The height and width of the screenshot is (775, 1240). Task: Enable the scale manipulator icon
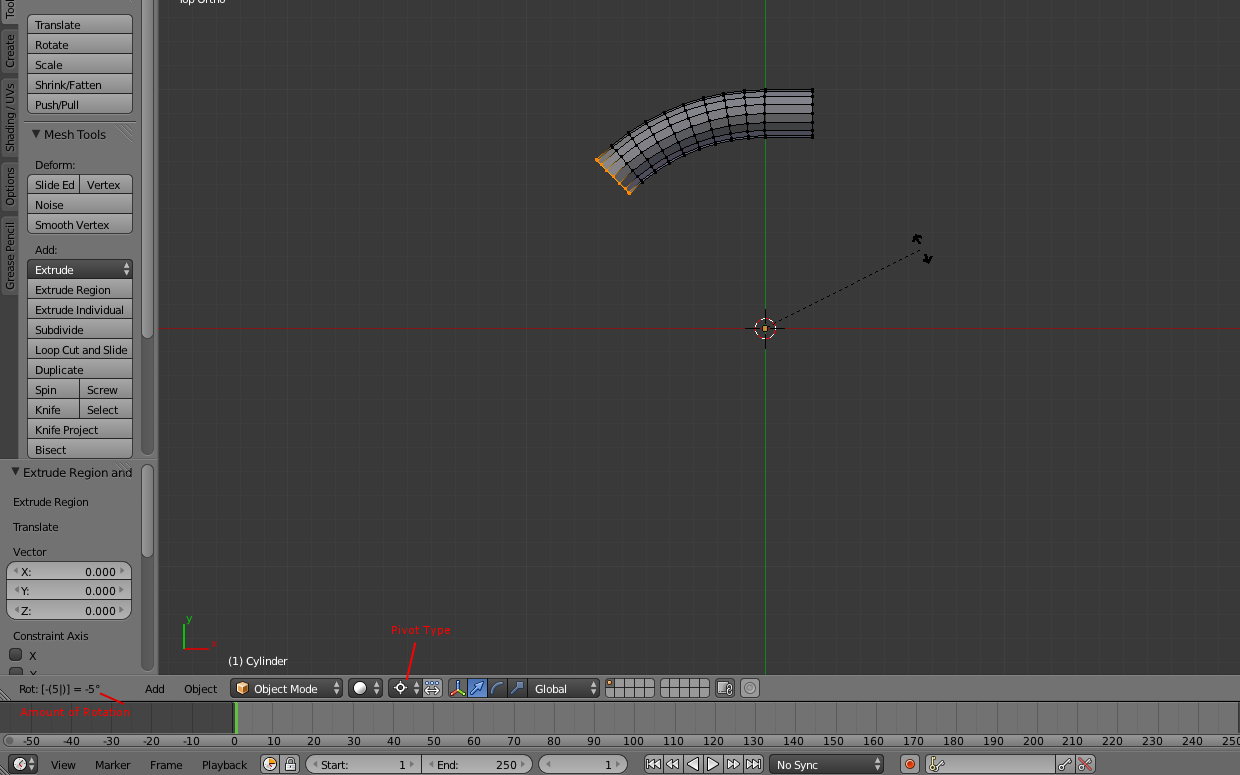click(517, 688)
